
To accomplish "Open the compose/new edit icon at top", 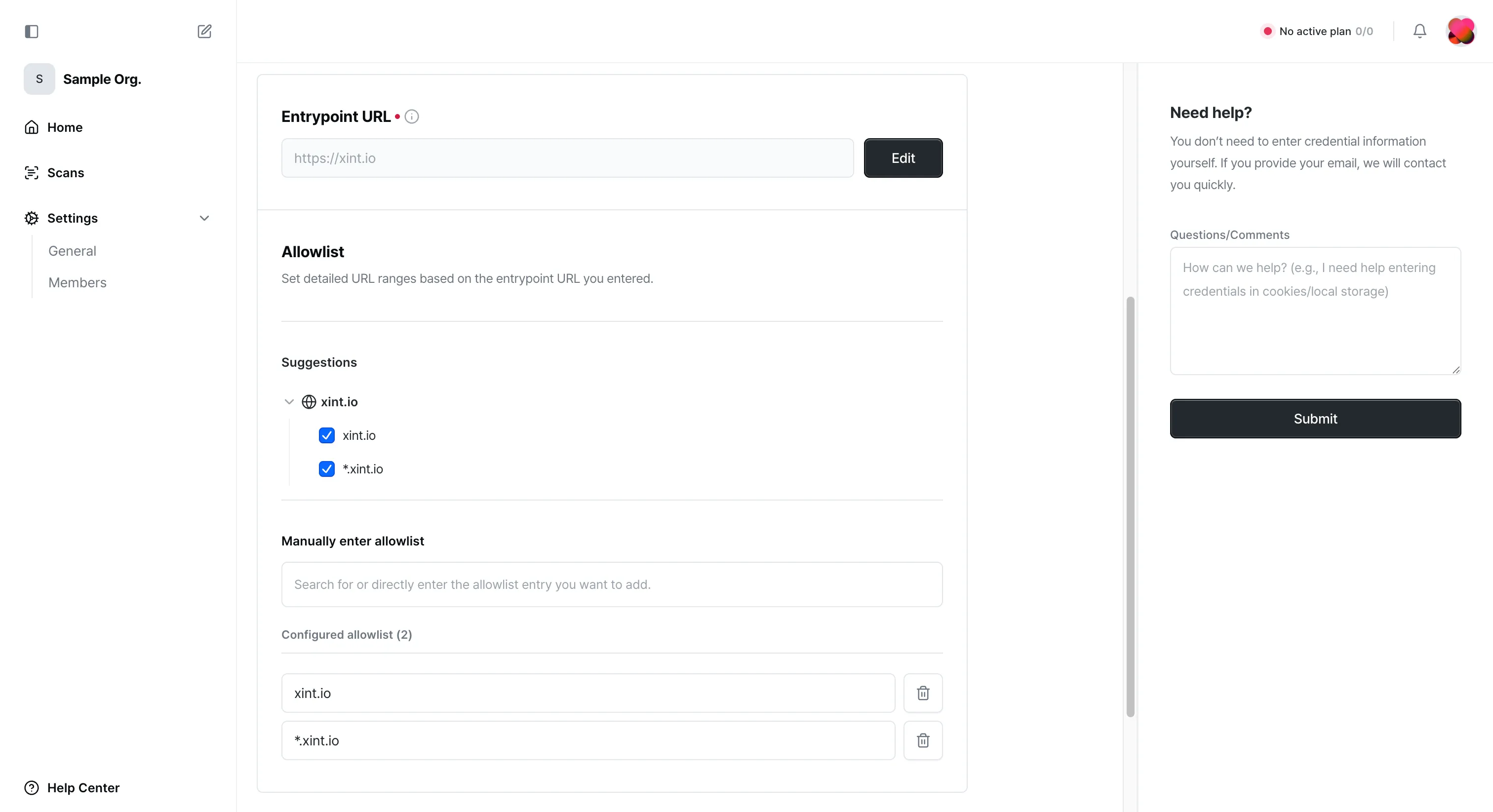I will click(x=204, y=32).
